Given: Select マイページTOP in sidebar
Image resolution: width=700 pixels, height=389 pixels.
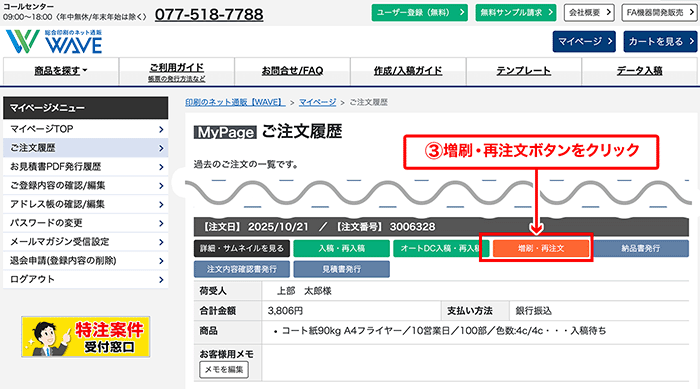Looking at the screenshot, I should [86, 129].
